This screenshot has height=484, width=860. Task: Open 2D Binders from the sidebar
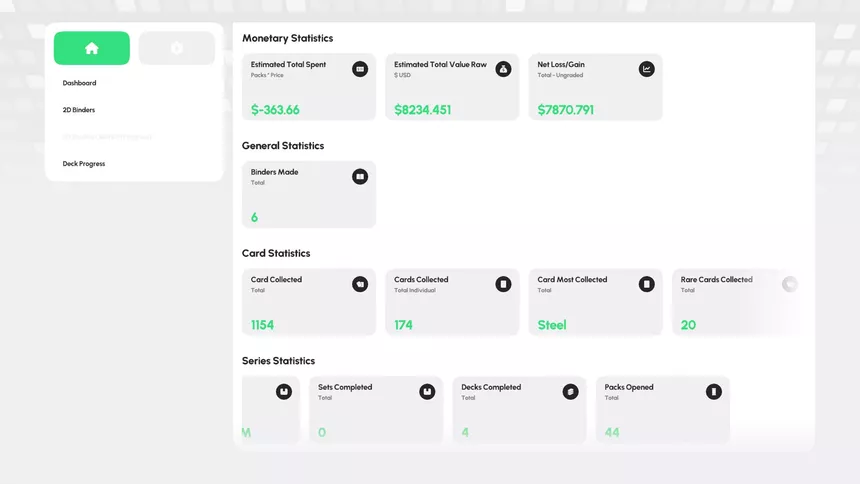pos(78,110)
